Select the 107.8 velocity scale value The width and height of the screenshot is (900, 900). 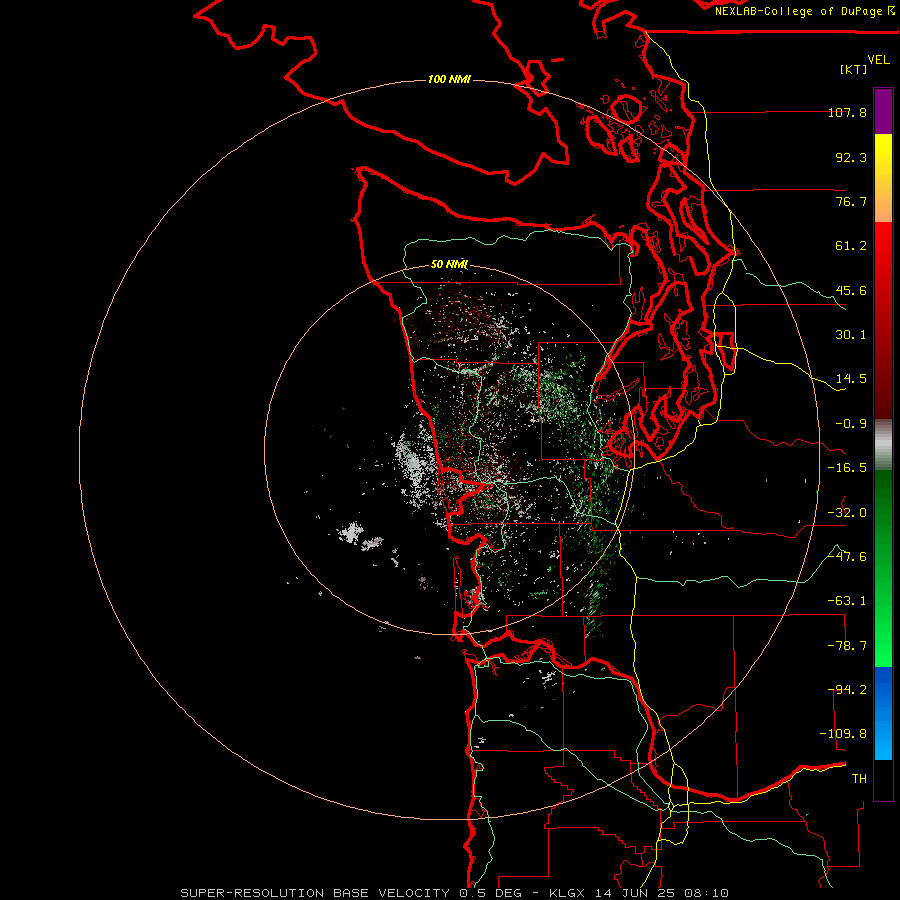pyautogui.click(x=847, y=112)
